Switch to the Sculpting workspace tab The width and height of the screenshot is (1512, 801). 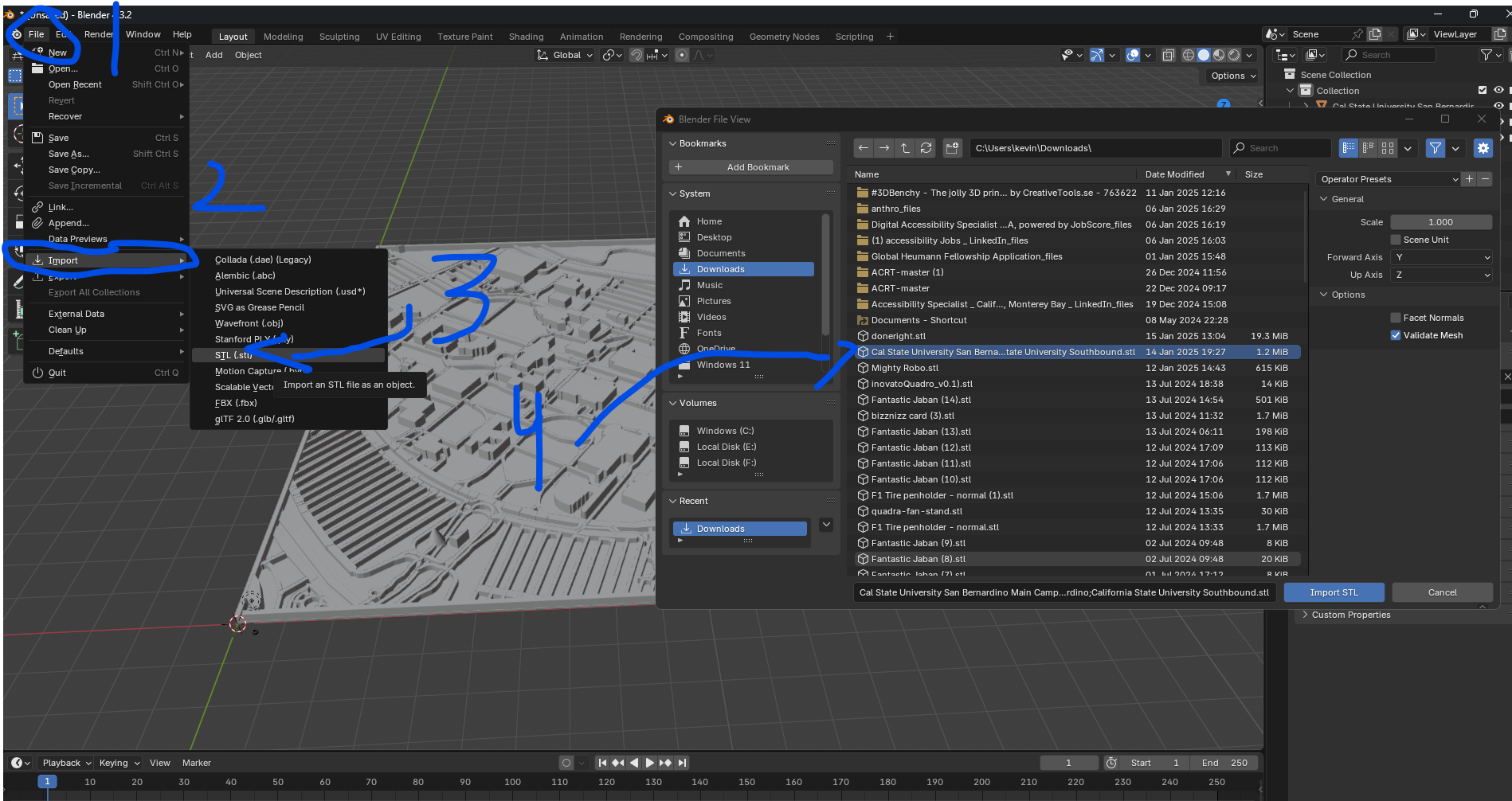click(x=339, y=37)
